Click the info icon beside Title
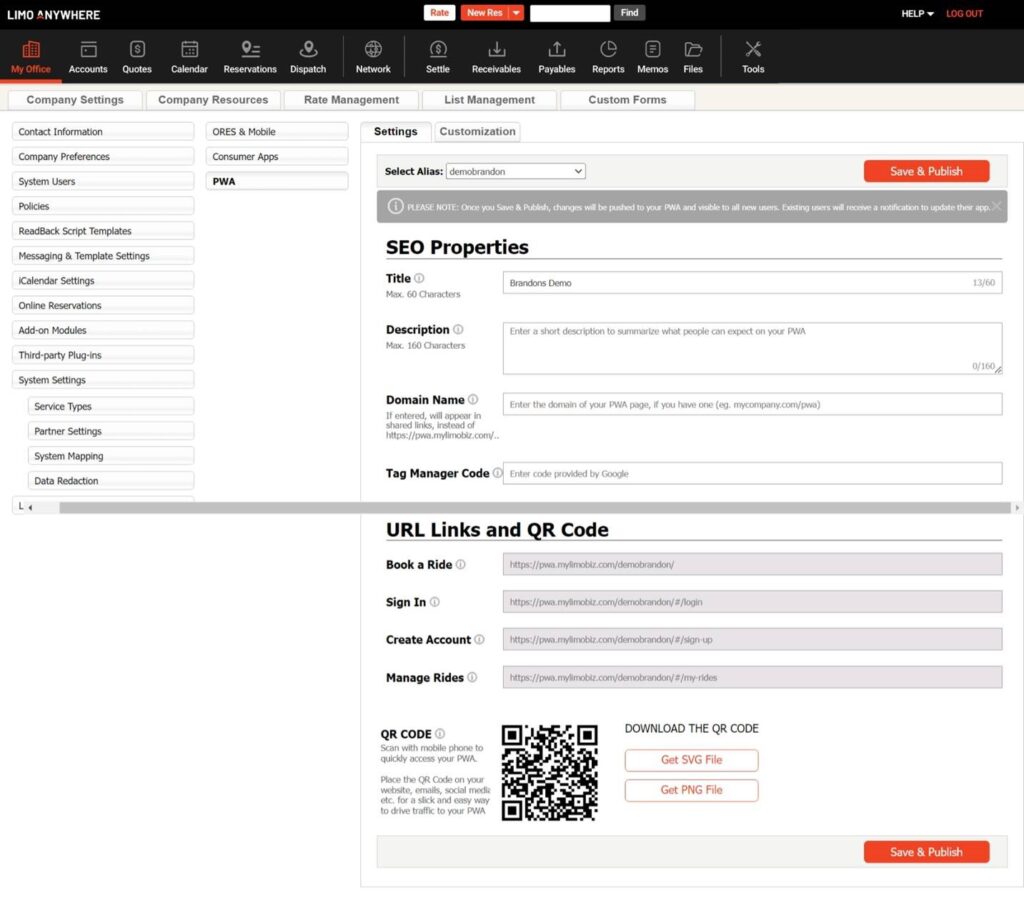The width and height of the screenshot is (1024, 898). pyautogui.click(x=419, y=278)
